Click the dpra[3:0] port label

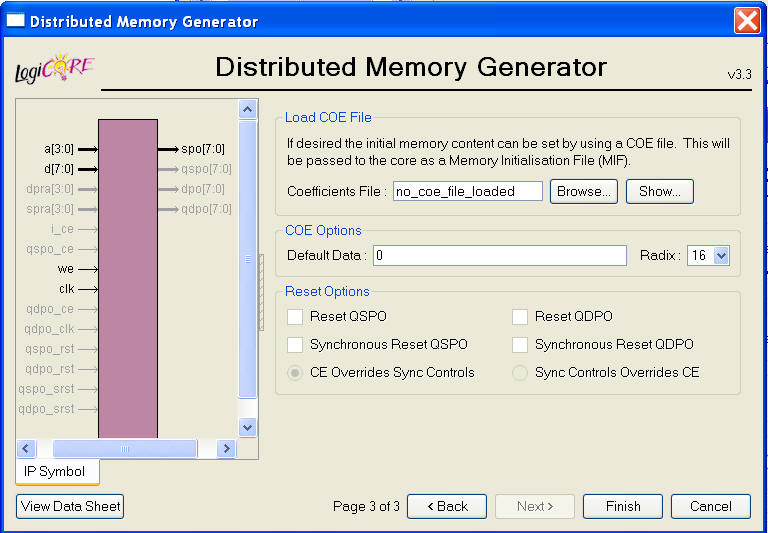(x=50, y=189)
